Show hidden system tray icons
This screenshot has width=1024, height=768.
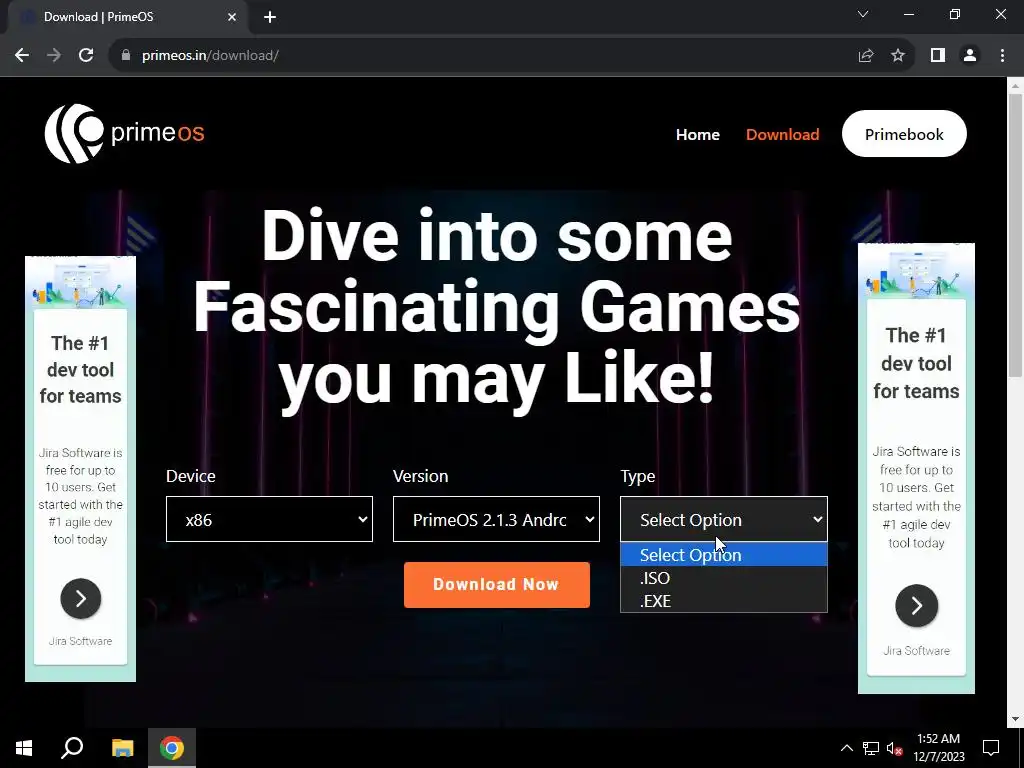pyautogui.click(x=846, y=748)
